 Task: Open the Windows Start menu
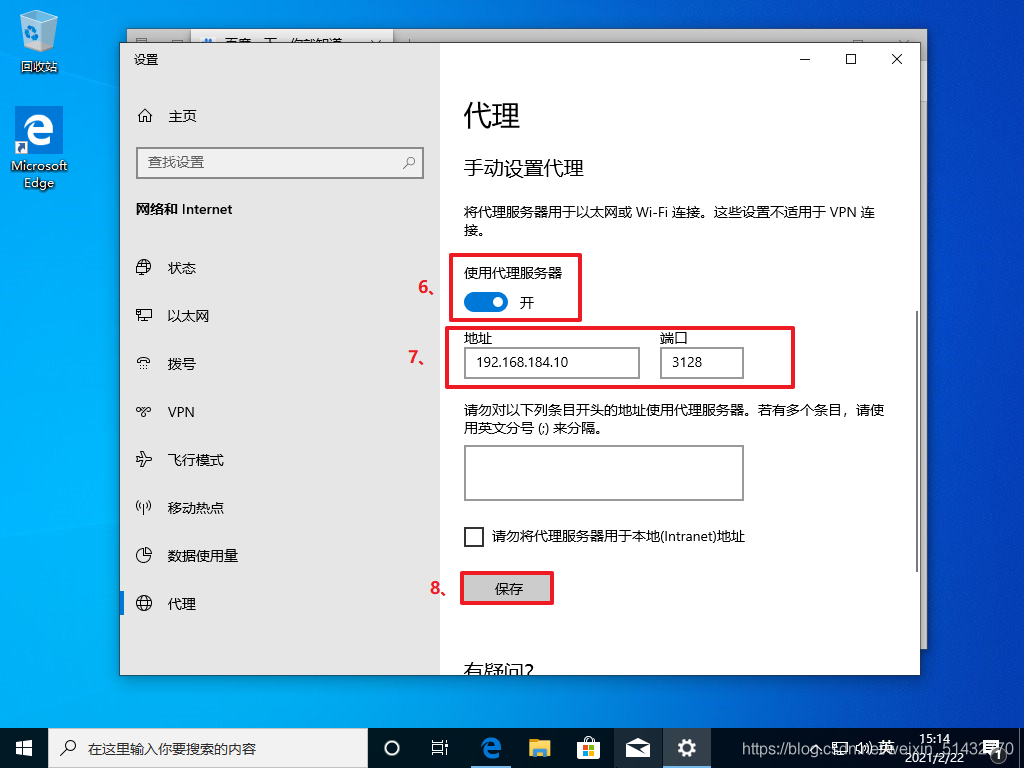coord(24,748)
